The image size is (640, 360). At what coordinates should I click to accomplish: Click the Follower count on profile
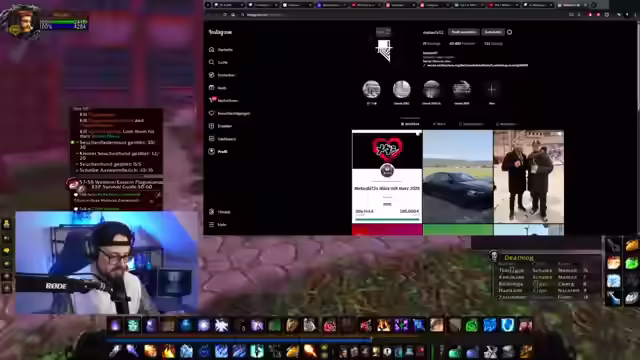click(x=462, y=43)
